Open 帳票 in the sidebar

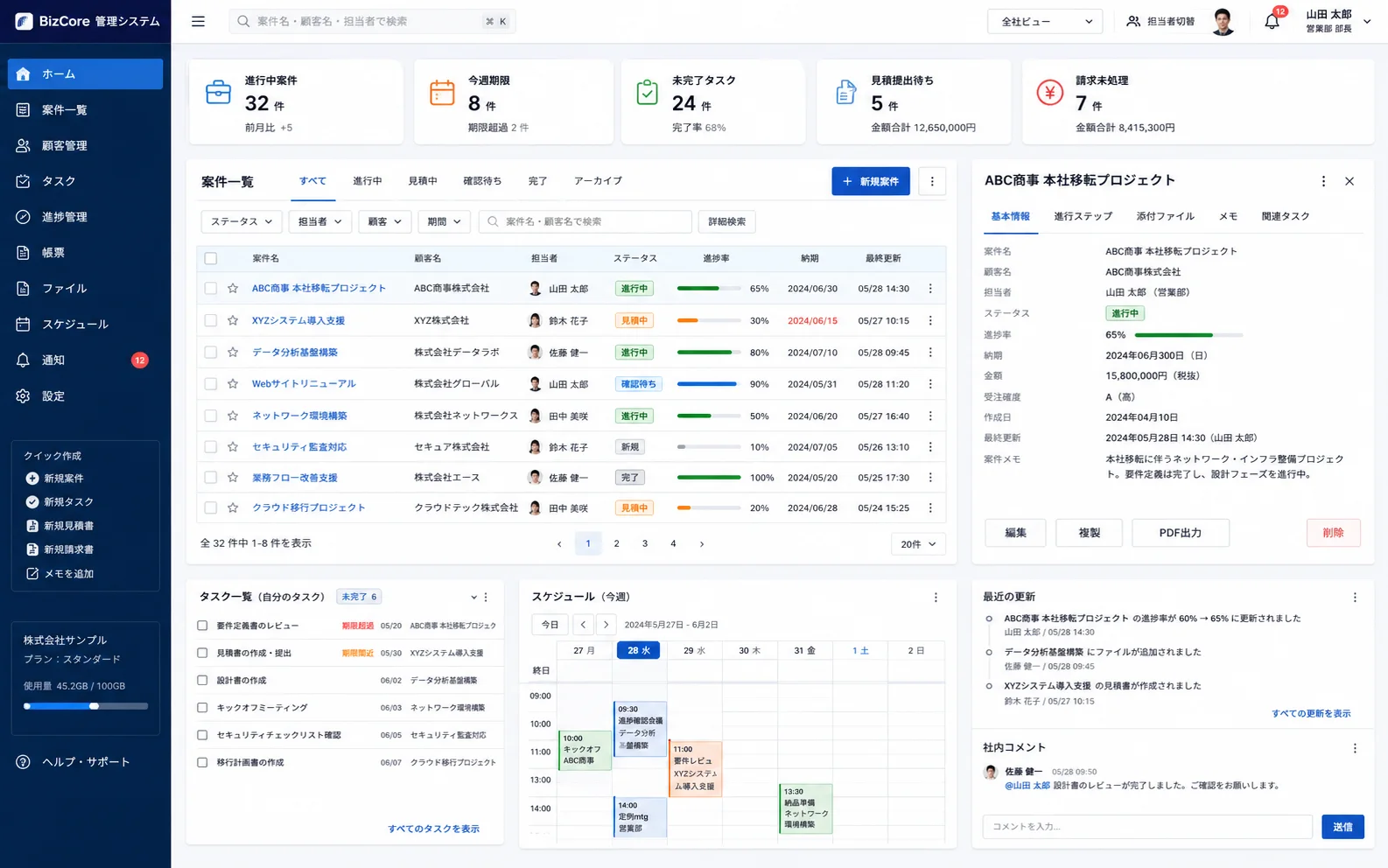pos(85,253)
